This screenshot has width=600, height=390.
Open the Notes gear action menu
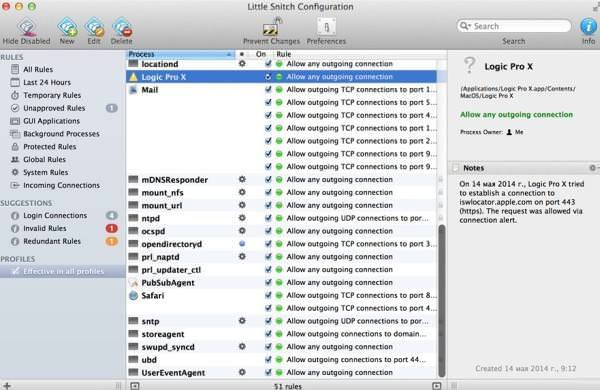(593, 168)
